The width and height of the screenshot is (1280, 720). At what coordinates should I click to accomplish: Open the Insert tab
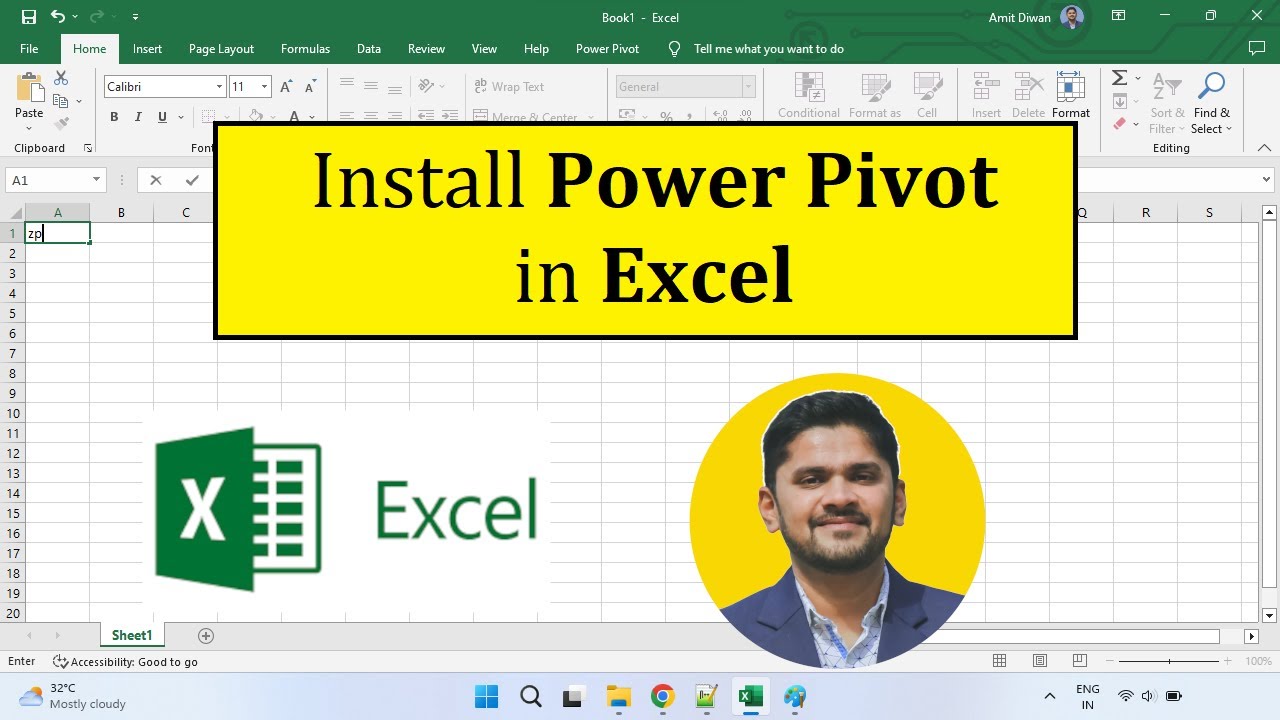point(147,49)
